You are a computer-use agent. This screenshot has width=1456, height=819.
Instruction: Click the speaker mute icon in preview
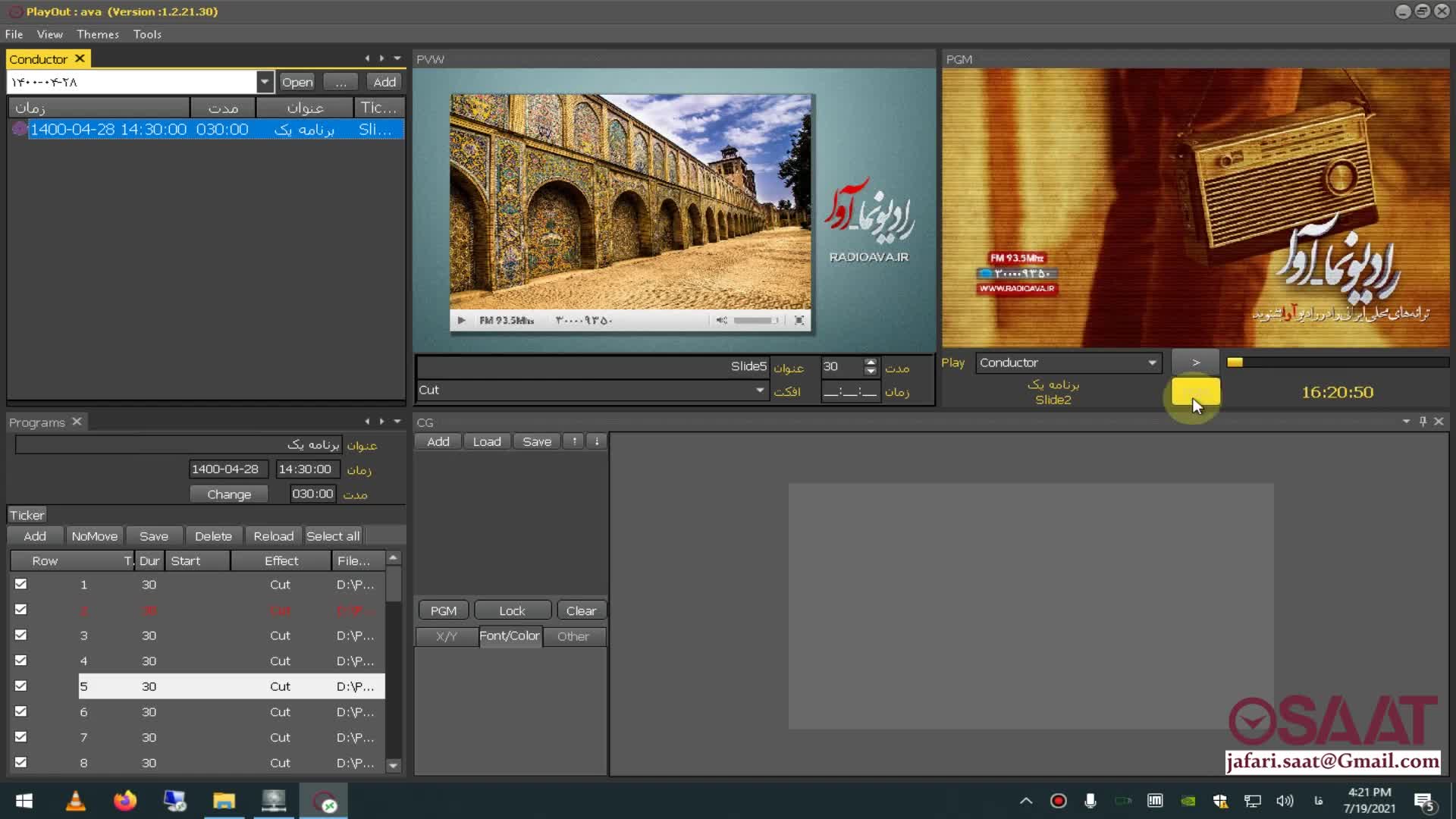click(x=721, y=321)
